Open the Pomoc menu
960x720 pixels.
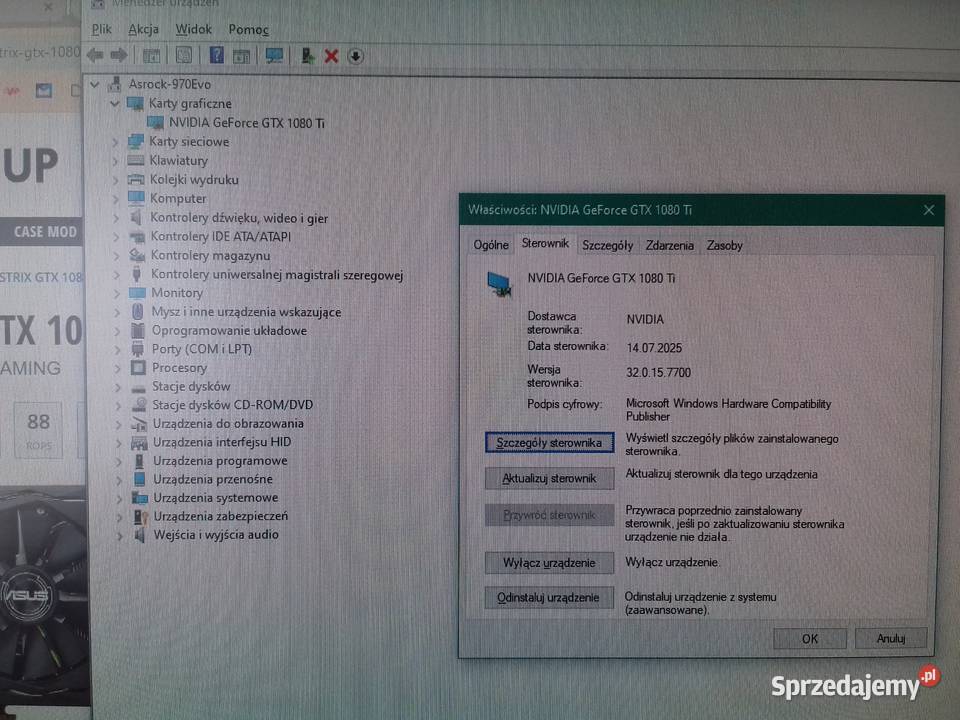point(248,29)
